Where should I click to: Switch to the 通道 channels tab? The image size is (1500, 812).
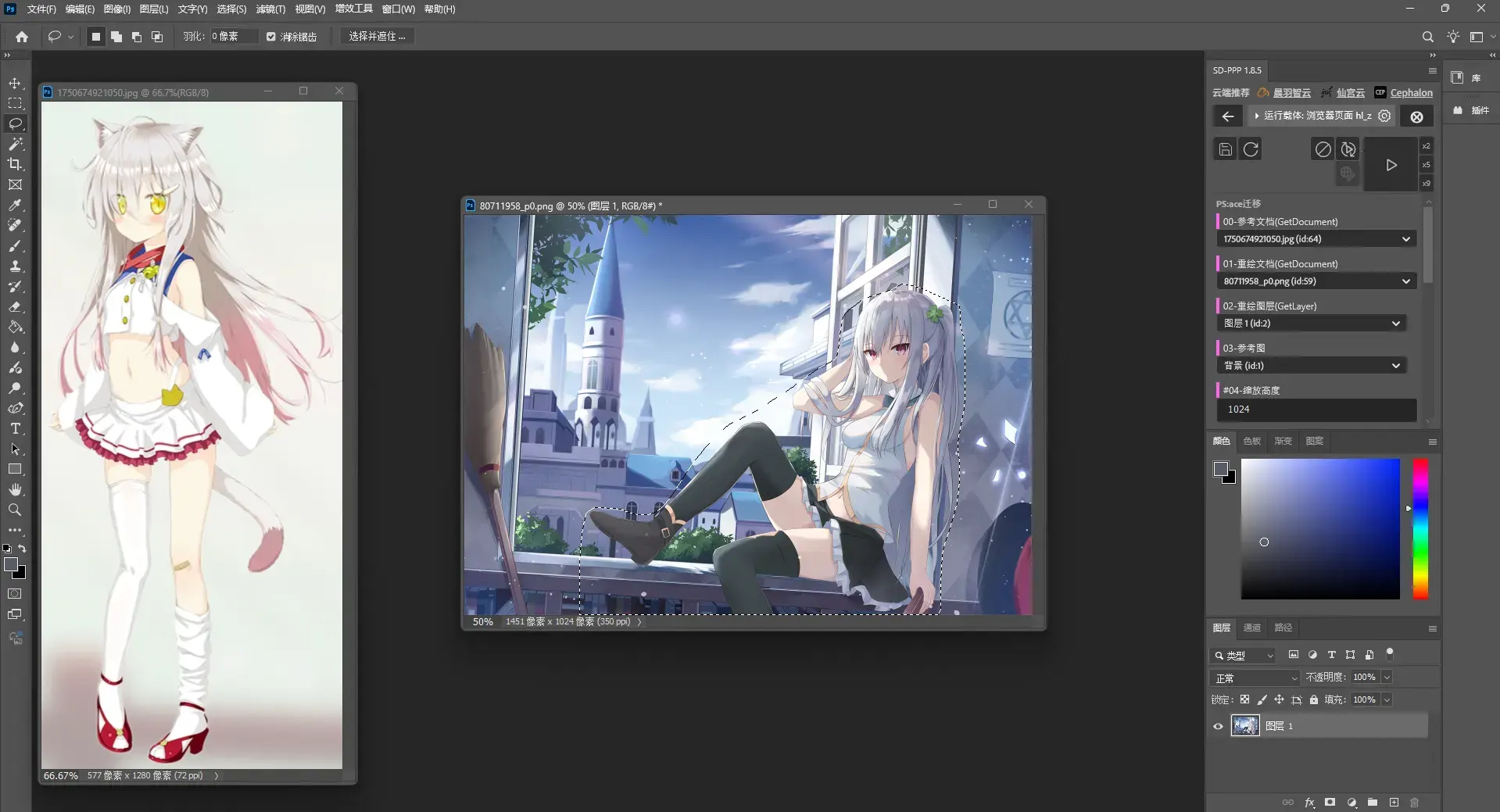click(x=1252, y=628)
